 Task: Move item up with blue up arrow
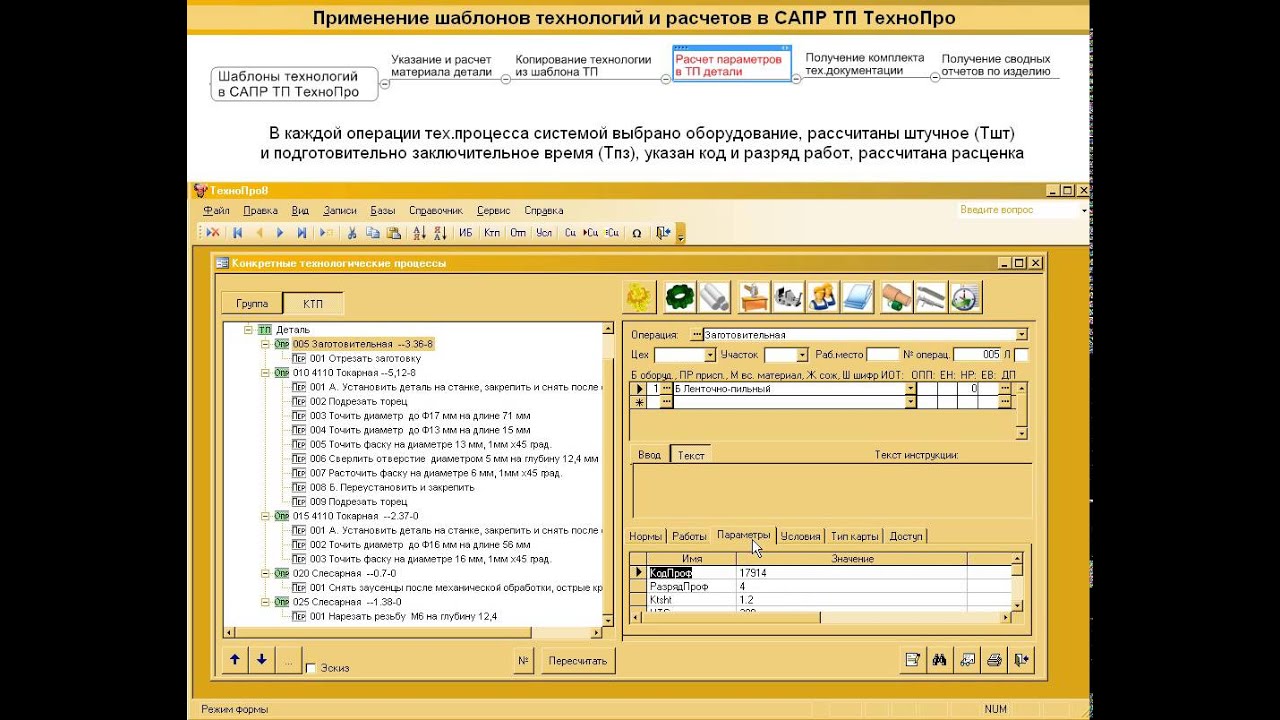235,660
